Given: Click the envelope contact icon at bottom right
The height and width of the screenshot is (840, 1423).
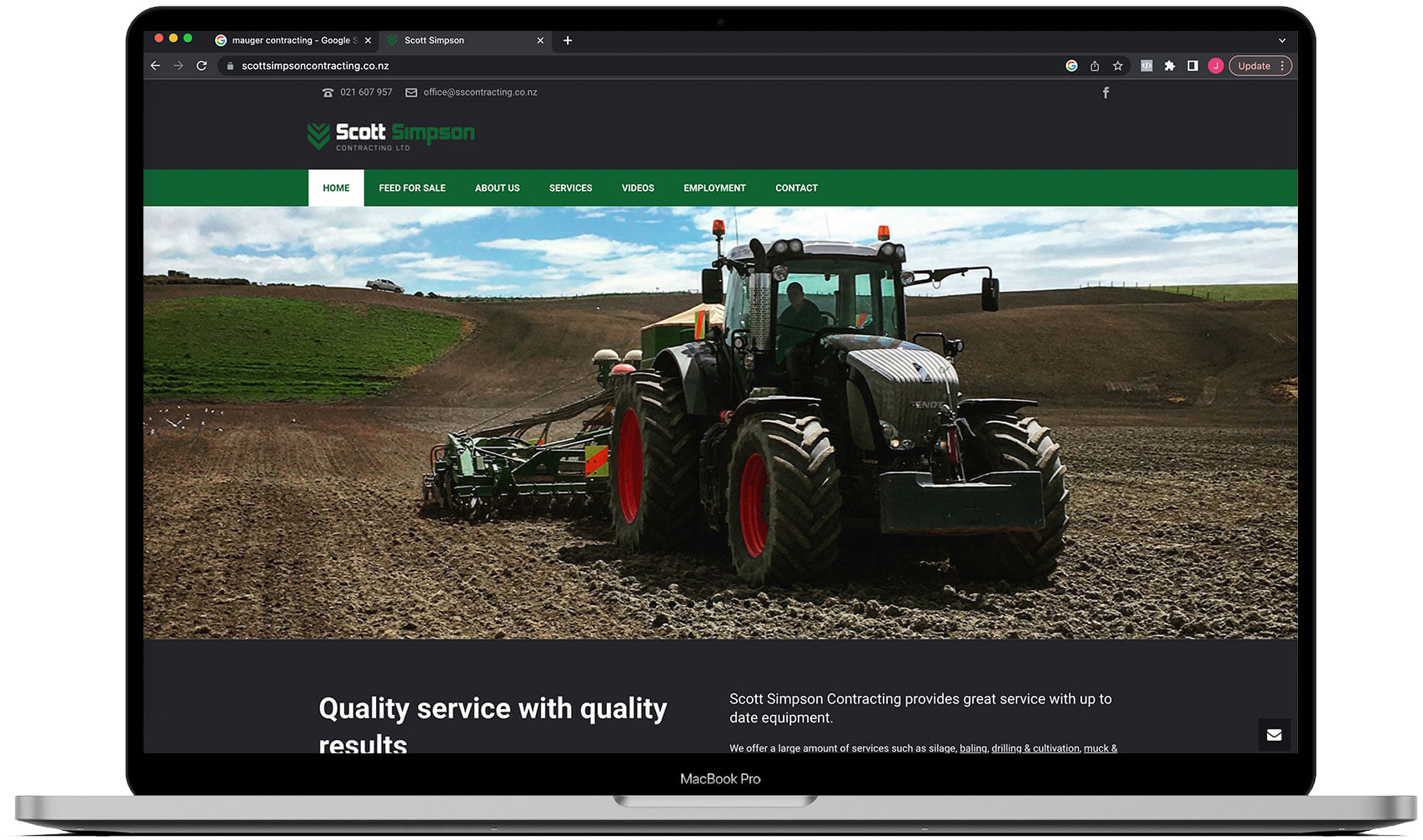Looking at the screenshot, I should 1274,735.
